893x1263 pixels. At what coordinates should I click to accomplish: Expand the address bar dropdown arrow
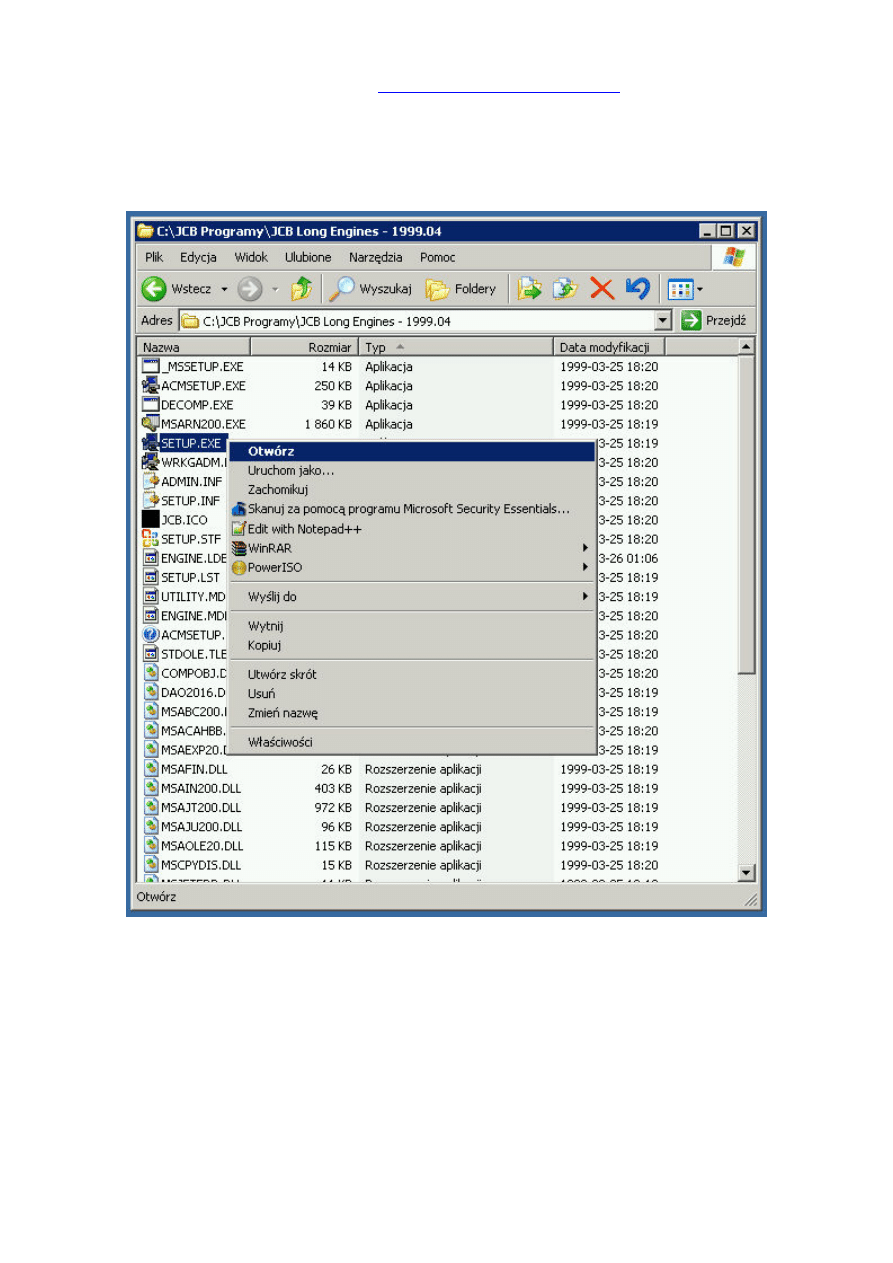pyautogui.click(x=662, y=321)
